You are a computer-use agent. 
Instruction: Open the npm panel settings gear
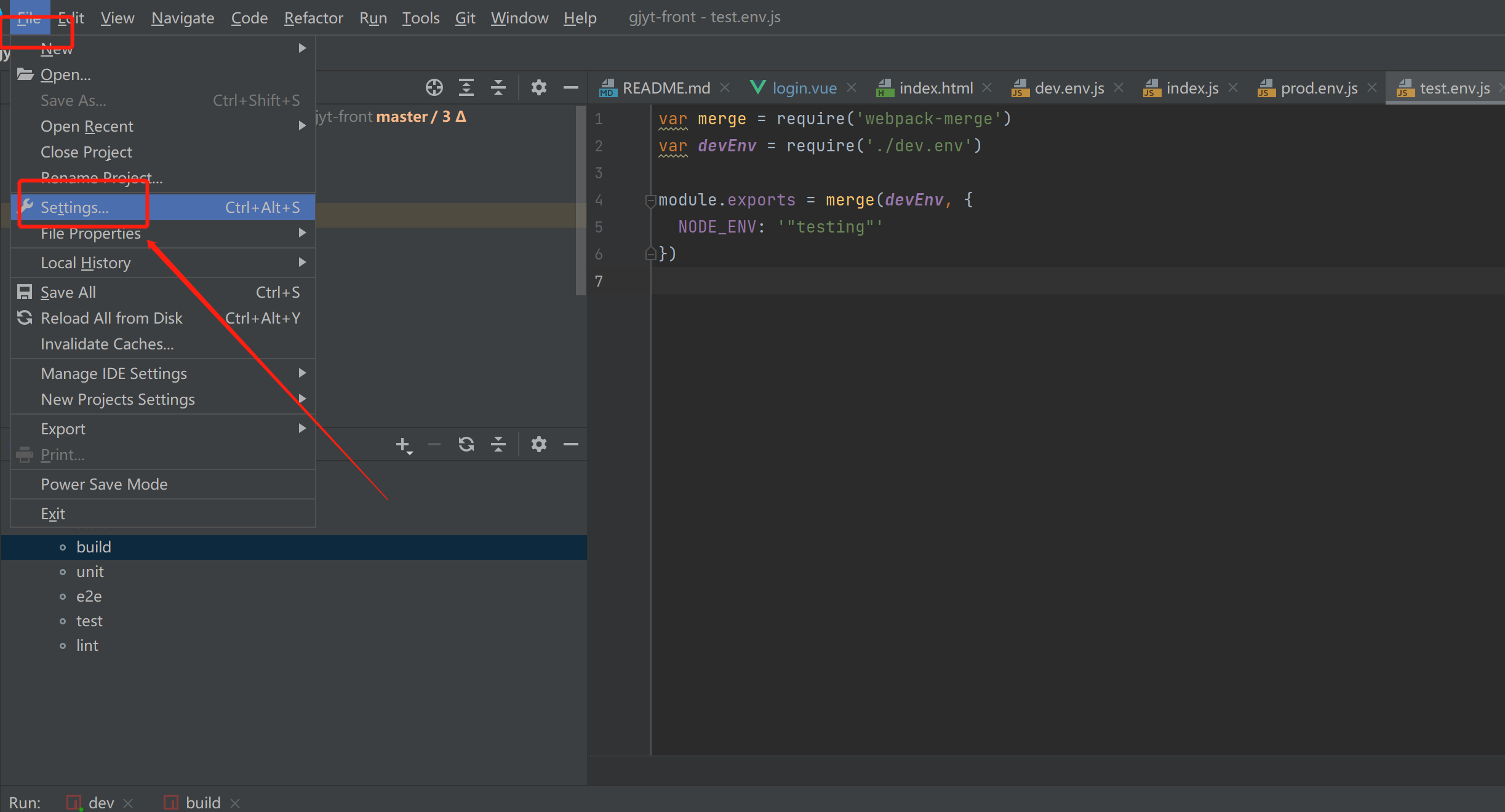[x=539, y=444]
